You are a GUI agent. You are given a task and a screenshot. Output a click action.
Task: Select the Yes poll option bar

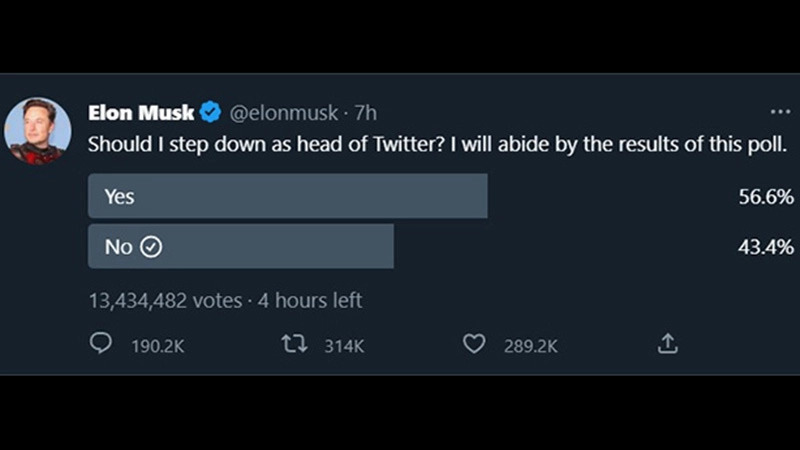pos(288,196)
